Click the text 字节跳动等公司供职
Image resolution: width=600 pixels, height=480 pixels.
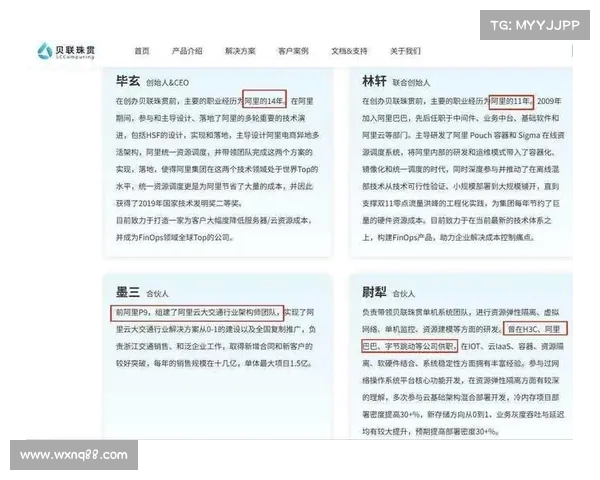(421, 346)
